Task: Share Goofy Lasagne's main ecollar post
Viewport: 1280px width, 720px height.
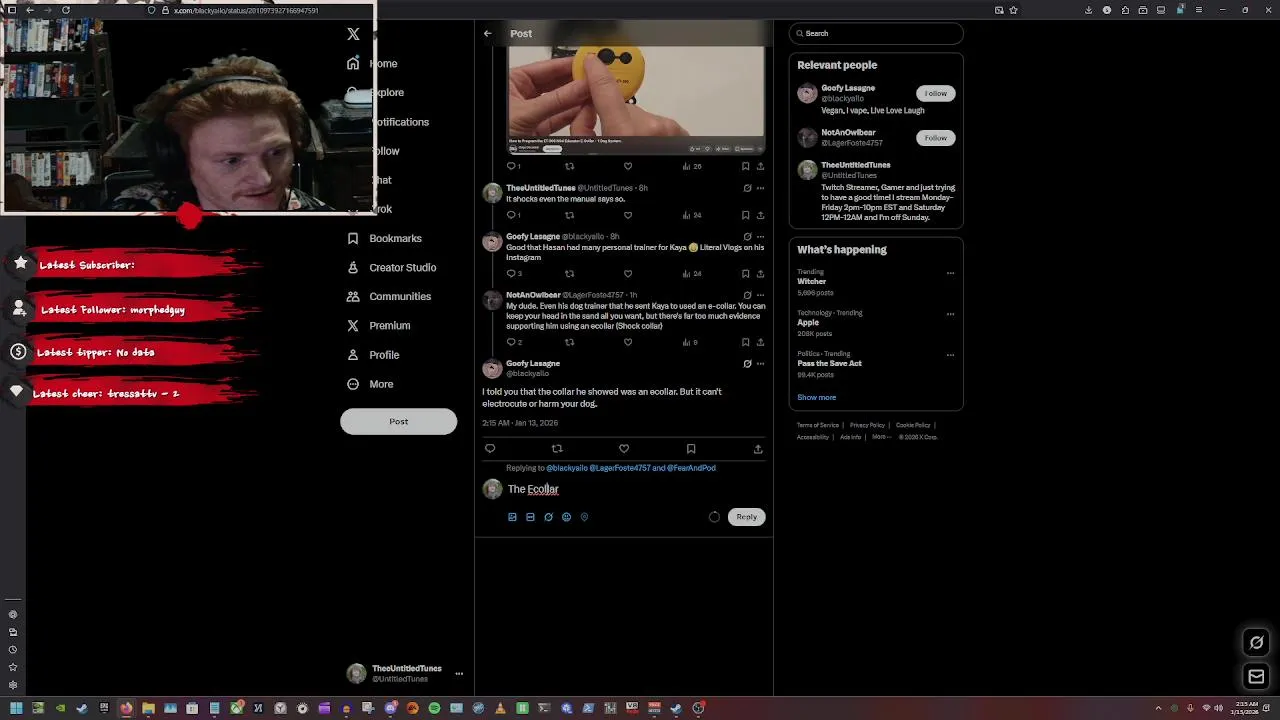Action: pyautogui.click(x=758, y=449)
